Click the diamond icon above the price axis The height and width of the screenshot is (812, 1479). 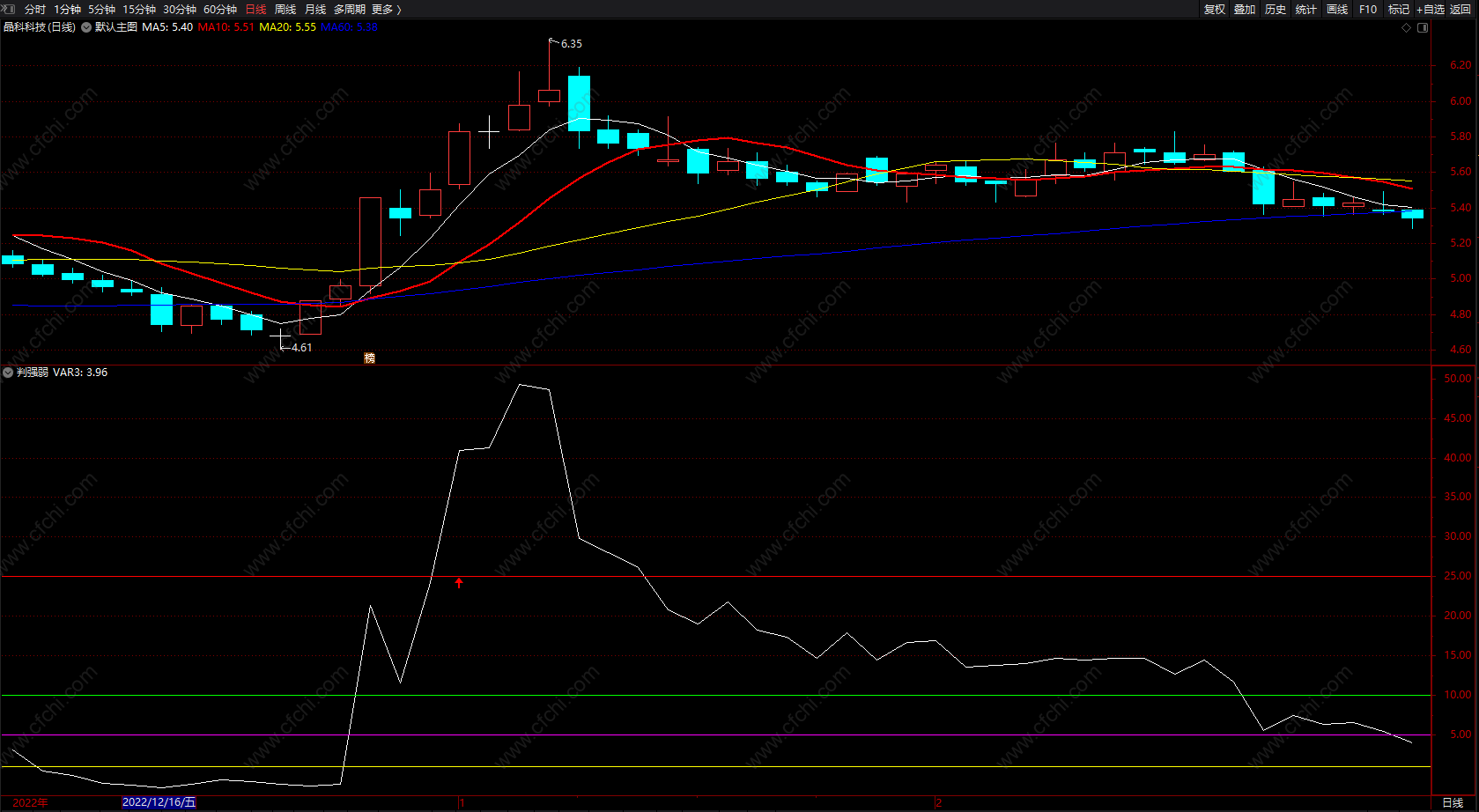click(x=1407, y=28)
